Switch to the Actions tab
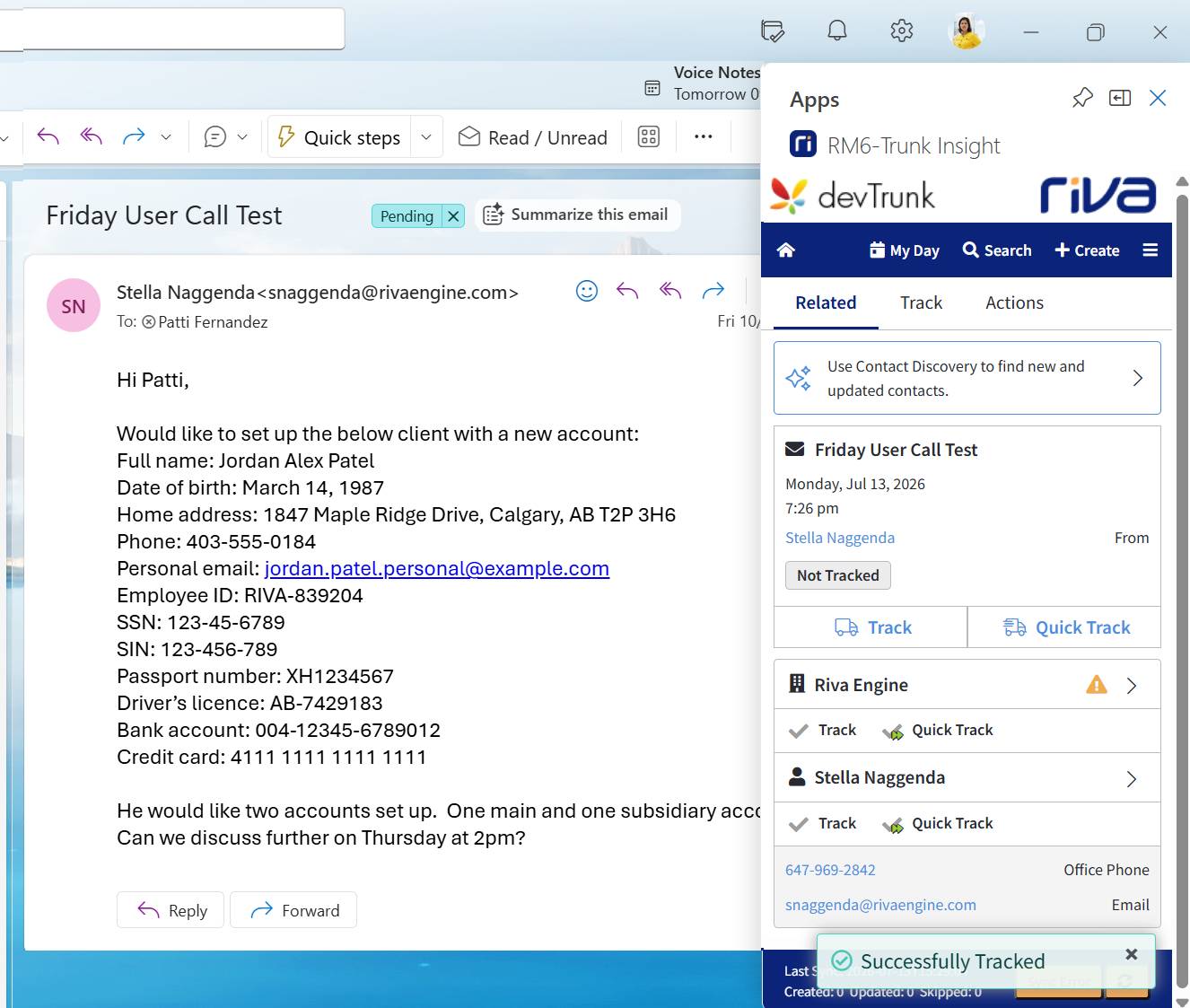The width and height of the screenshot is (1190, 1008). tap(1015, 303)
